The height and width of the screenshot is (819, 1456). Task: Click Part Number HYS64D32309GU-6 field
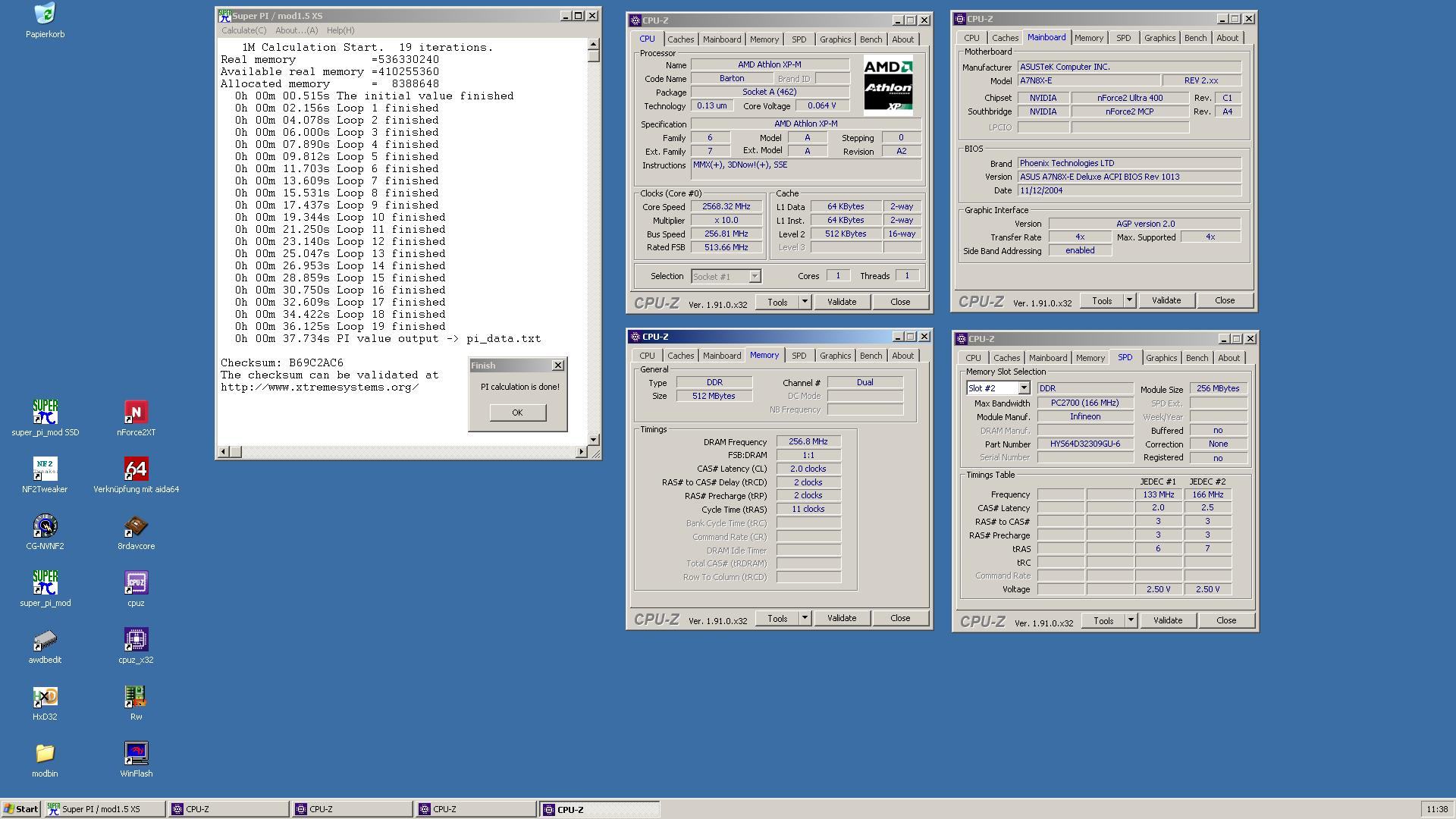pos(1085,444)
